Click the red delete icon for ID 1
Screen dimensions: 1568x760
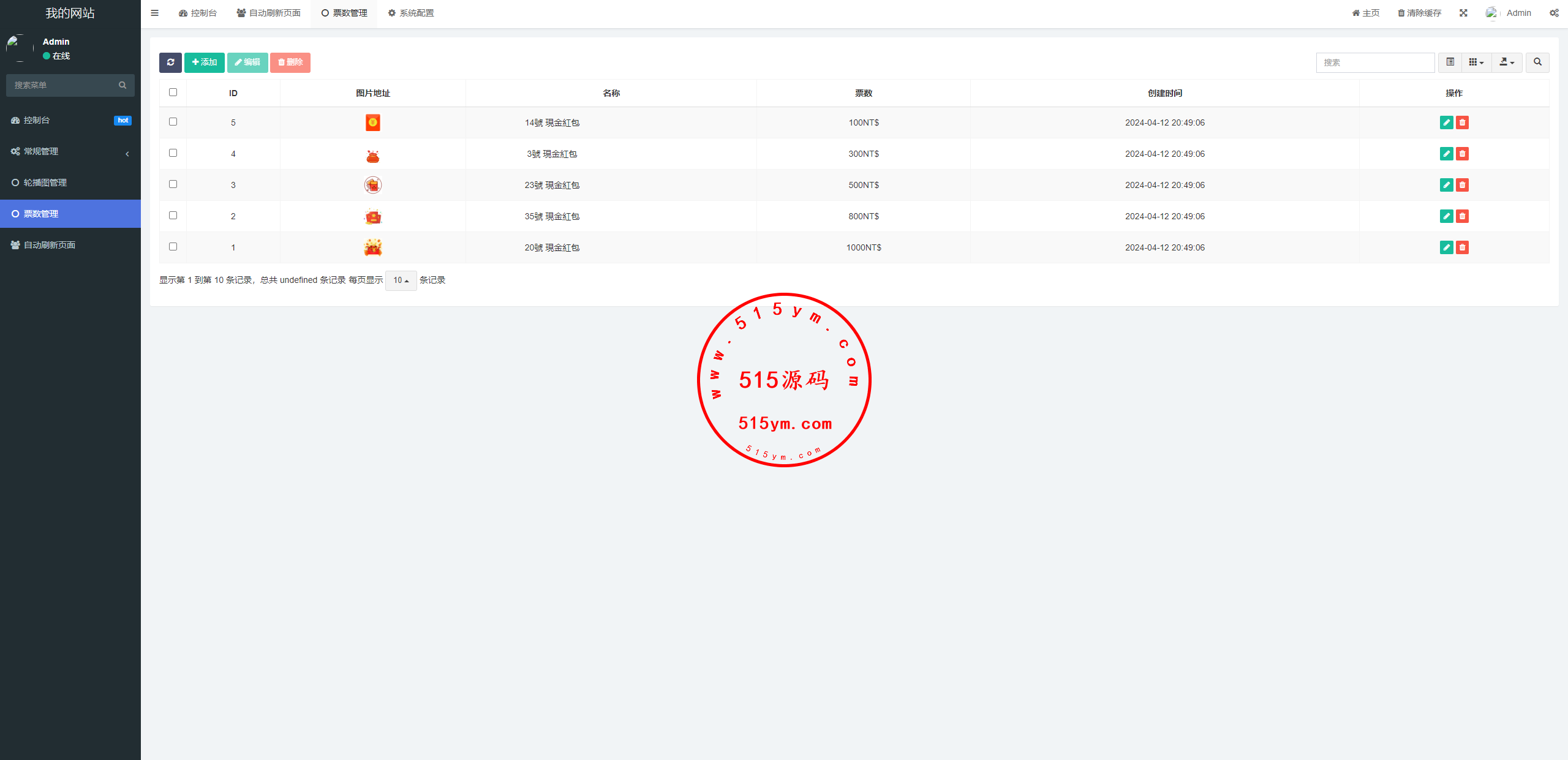click(x=1462, y=247)
